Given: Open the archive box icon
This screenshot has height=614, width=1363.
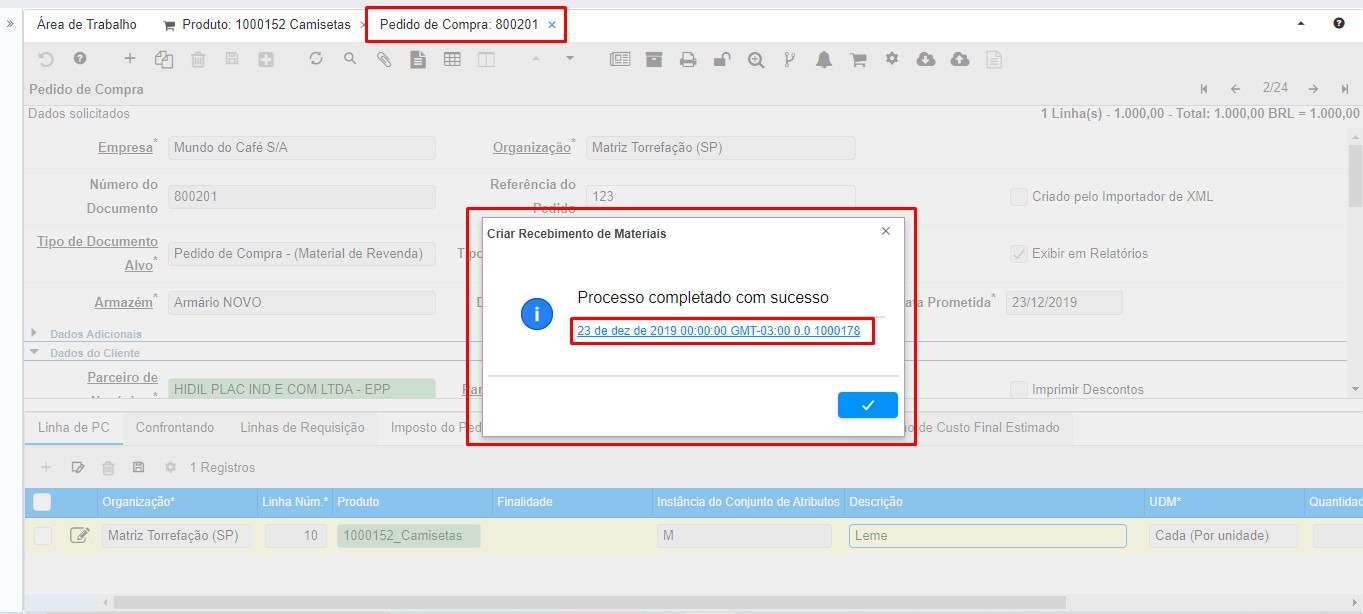Looking at the screenshot, I should 654,60.
